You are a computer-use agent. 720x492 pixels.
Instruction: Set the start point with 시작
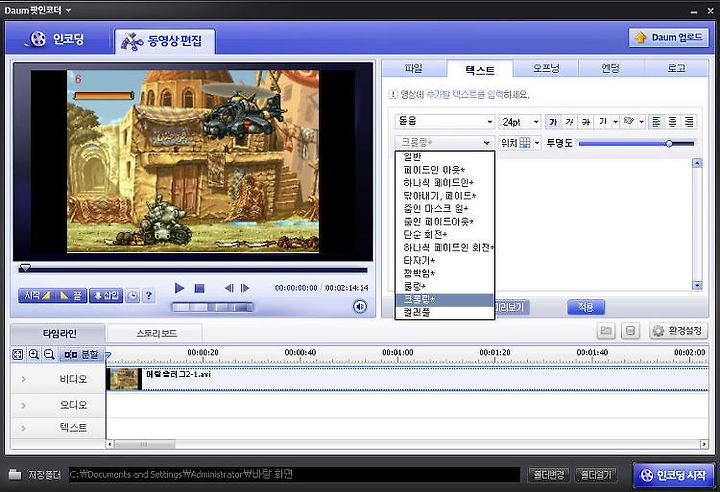(36, 295)
